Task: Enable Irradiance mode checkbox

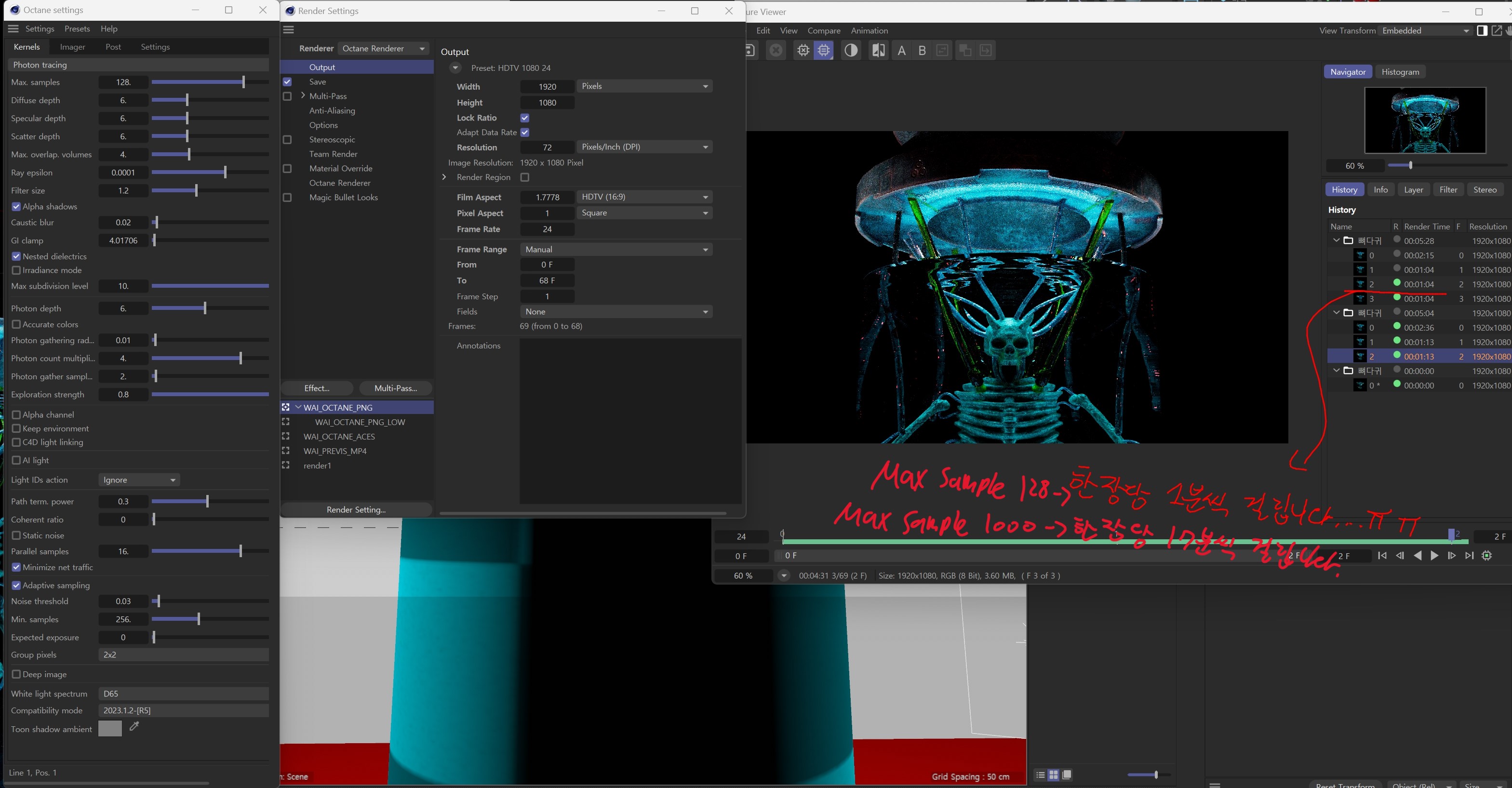Action: point(16,270)
